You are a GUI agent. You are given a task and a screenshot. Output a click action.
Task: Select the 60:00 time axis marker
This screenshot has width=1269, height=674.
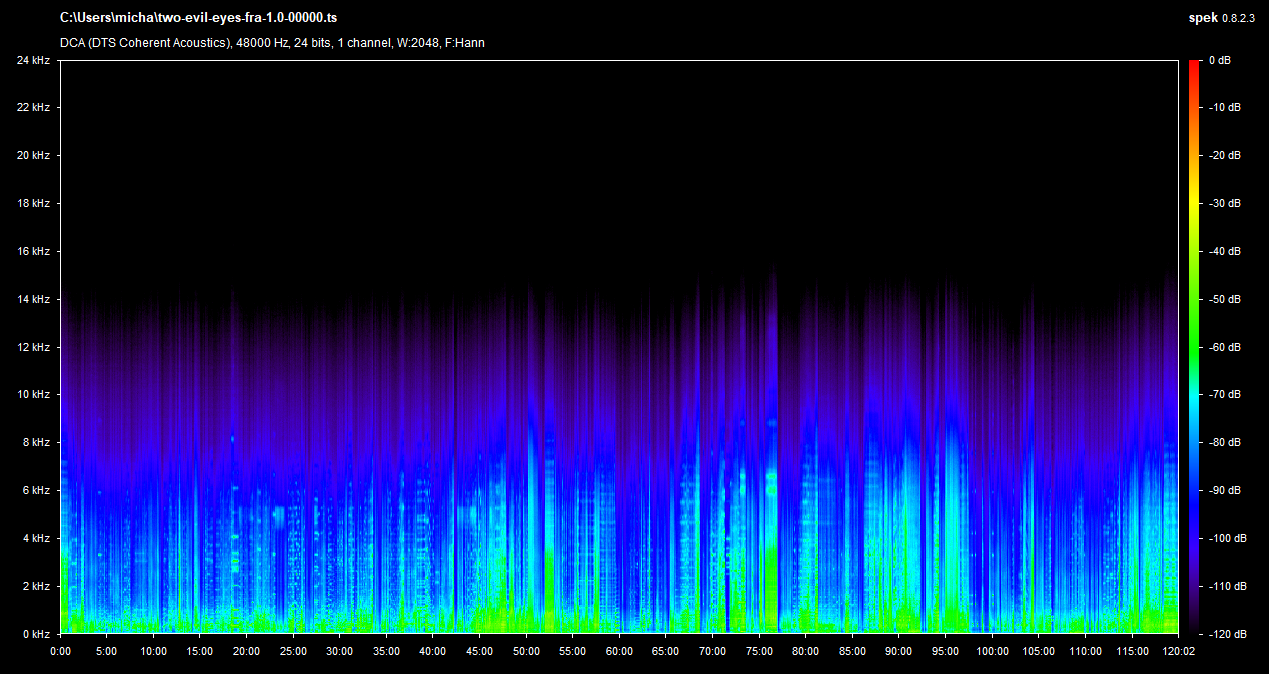(x=619, y=651)
